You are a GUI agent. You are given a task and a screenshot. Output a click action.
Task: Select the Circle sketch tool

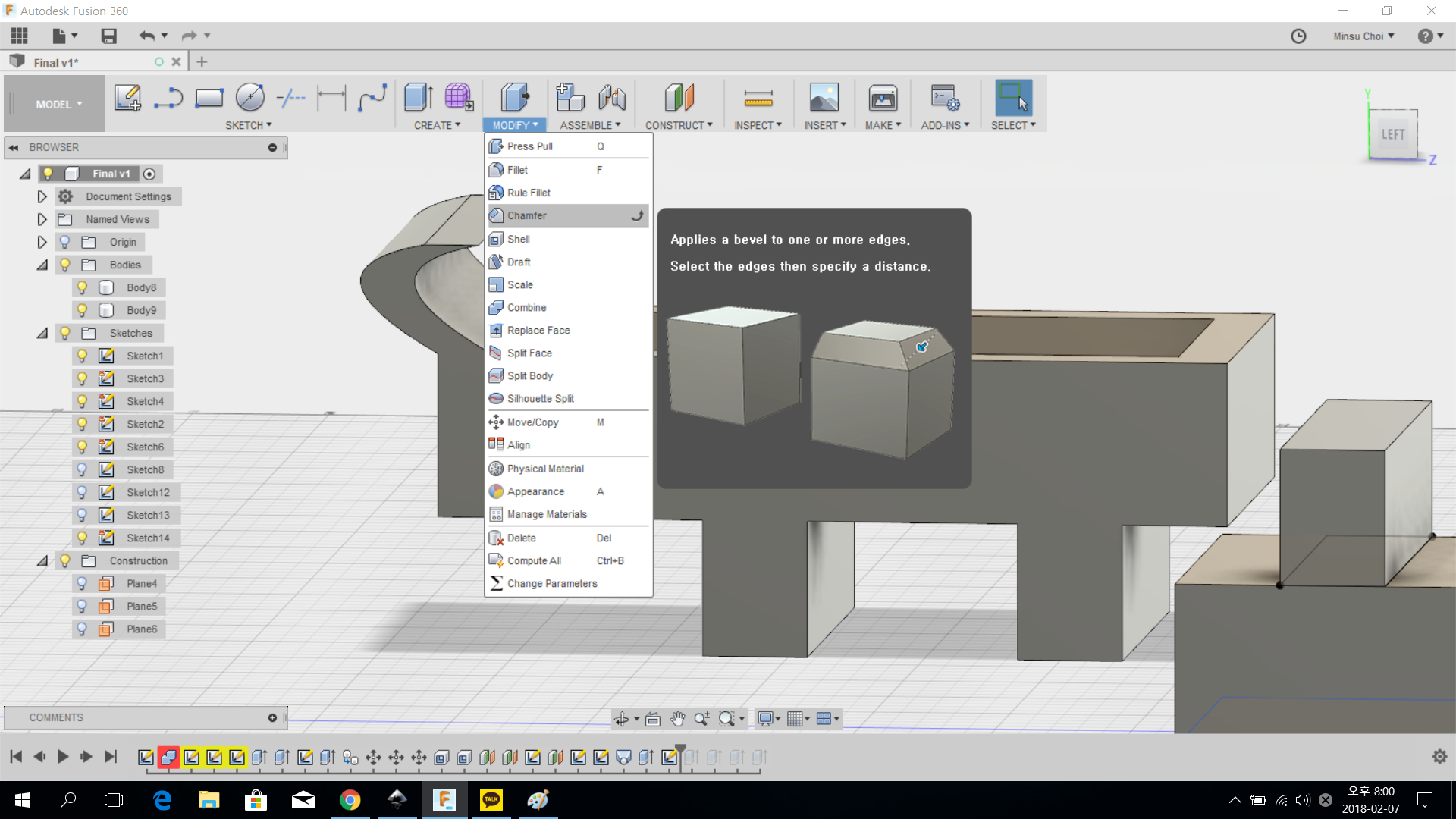click(250, 98)
